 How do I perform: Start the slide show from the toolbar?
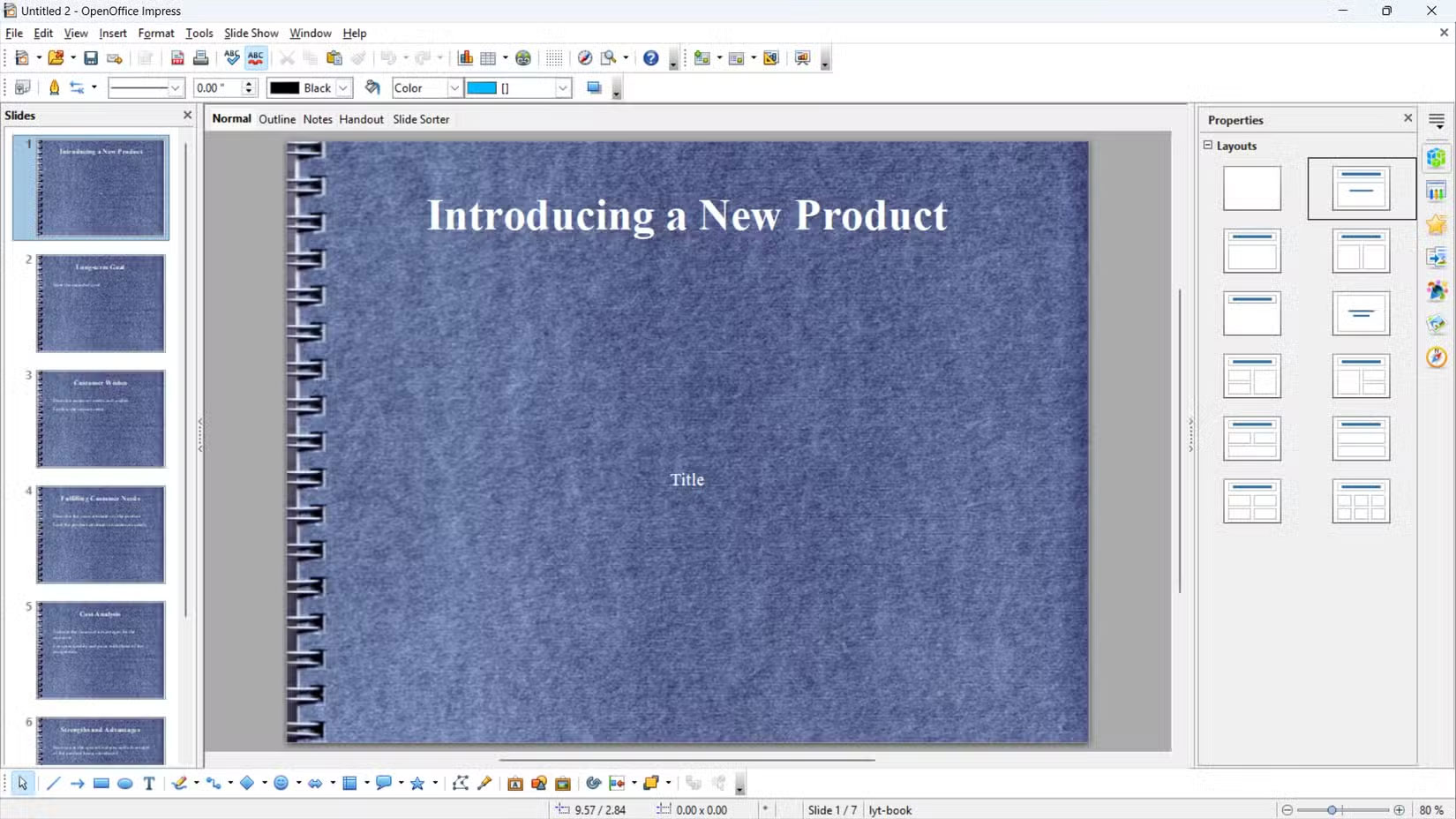803,58
